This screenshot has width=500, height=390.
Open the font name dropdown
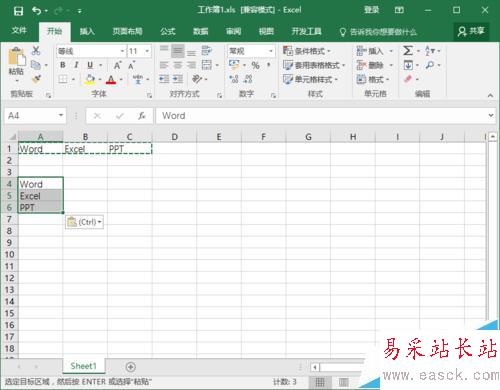tap(122, 51)
